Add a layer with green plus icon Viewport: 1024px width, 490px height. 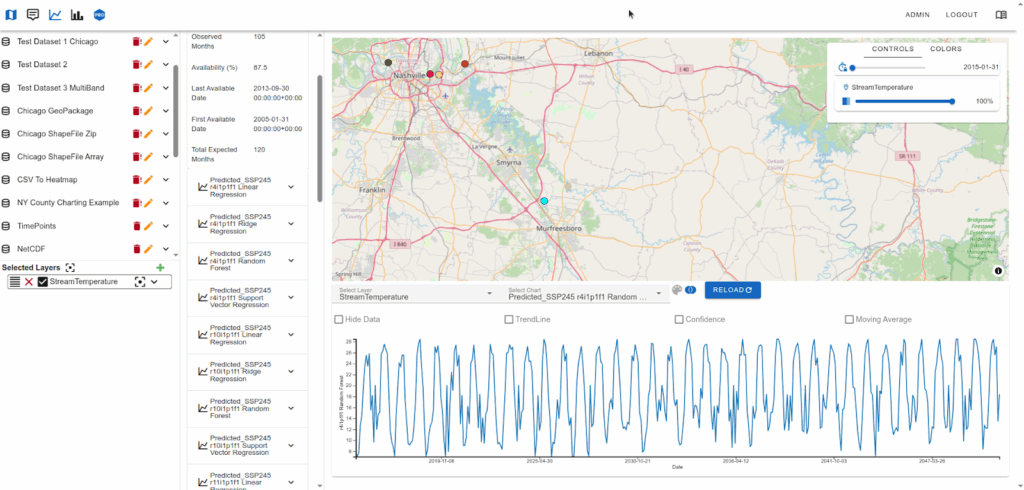[160, 268]
